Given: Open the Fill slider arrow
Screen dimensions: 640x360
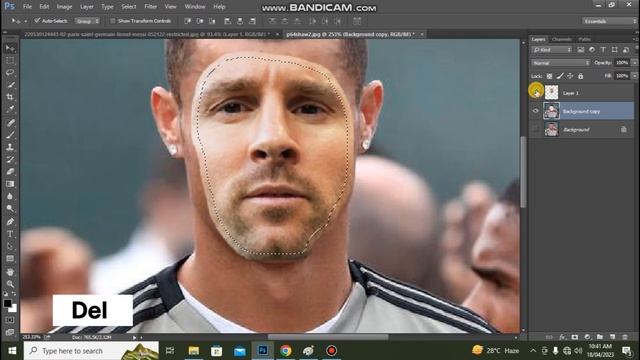Looking at the screenshot, I should pos(634,76).
